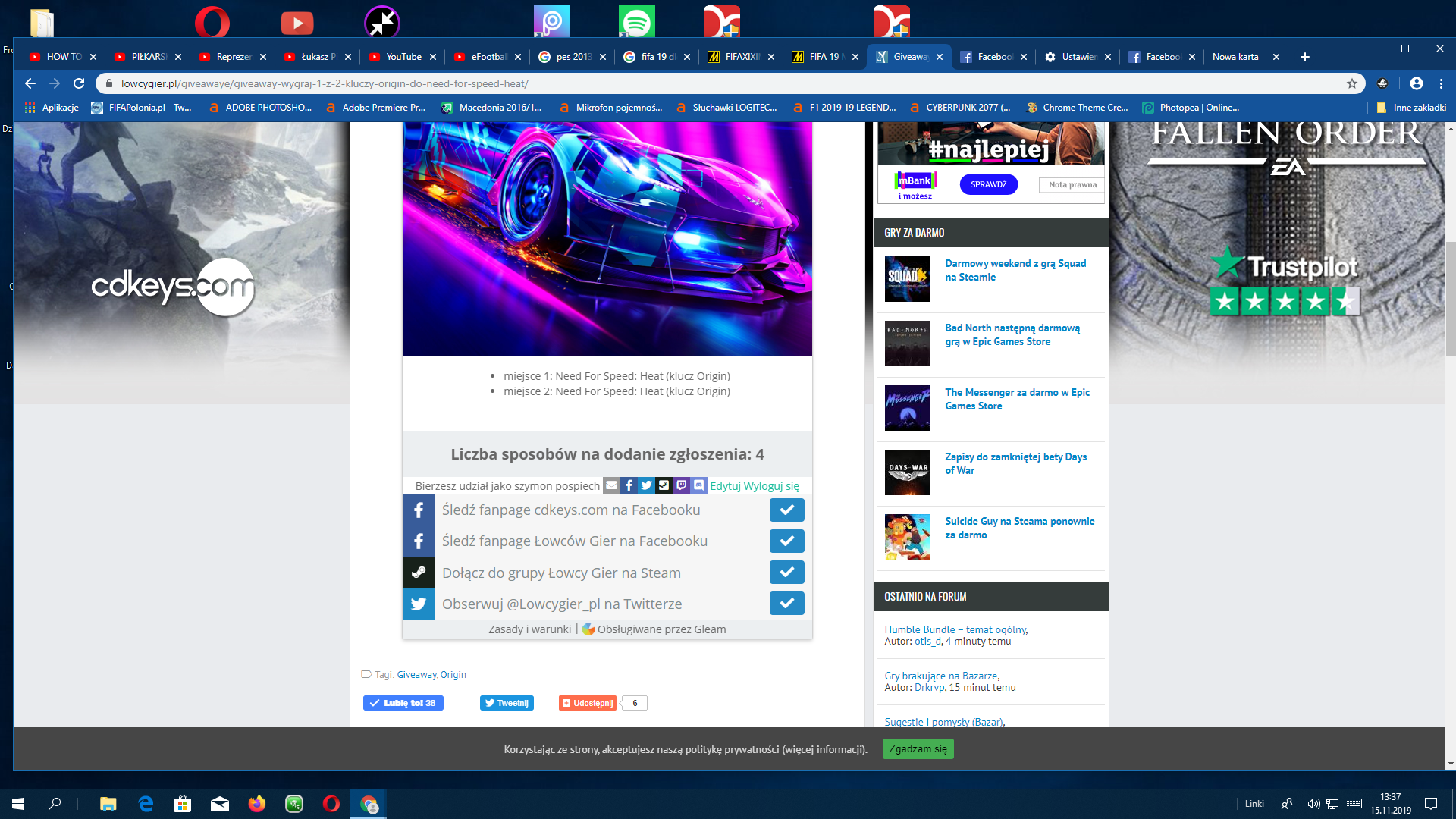Switch to the pes 2013 Google tab

pos(572,57)
